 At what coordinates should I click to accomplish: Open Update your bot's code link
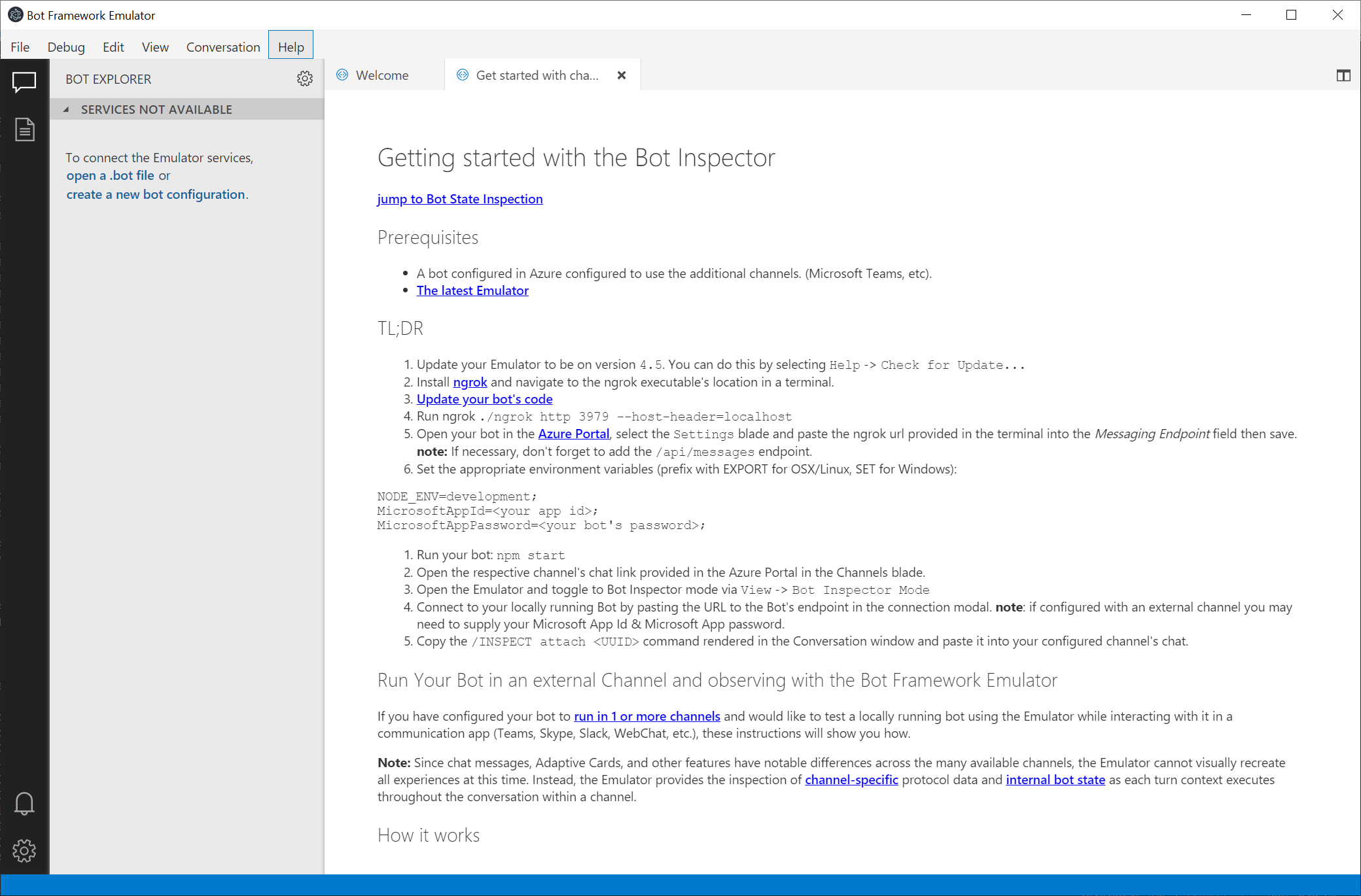coord(485,399)
